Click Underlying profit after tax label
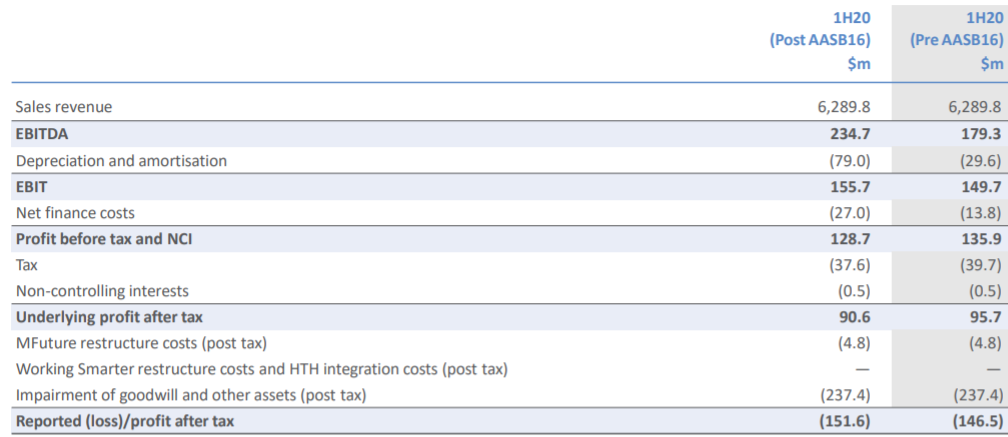Viewport: 1008px width, 437px height. pyautogui.click(x=109, y=317)
